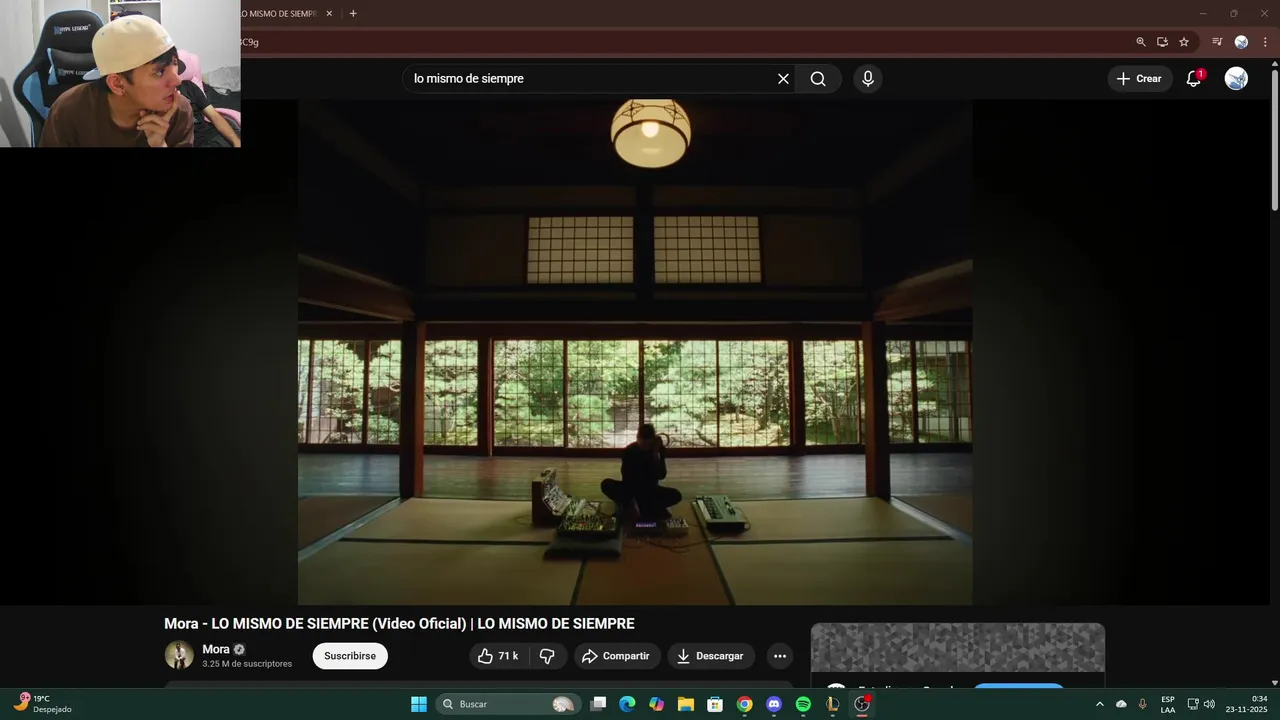
Task: Open File Explorer from taskbar
Action: (x=686, y=704)
